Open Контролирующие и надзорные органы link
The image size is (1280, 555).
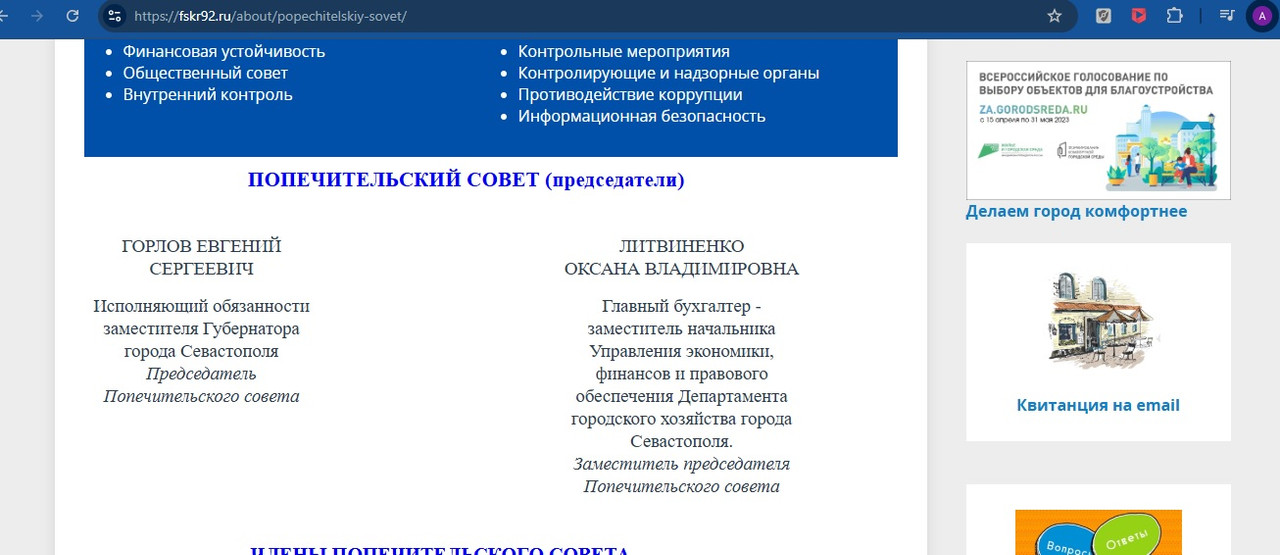668,73
